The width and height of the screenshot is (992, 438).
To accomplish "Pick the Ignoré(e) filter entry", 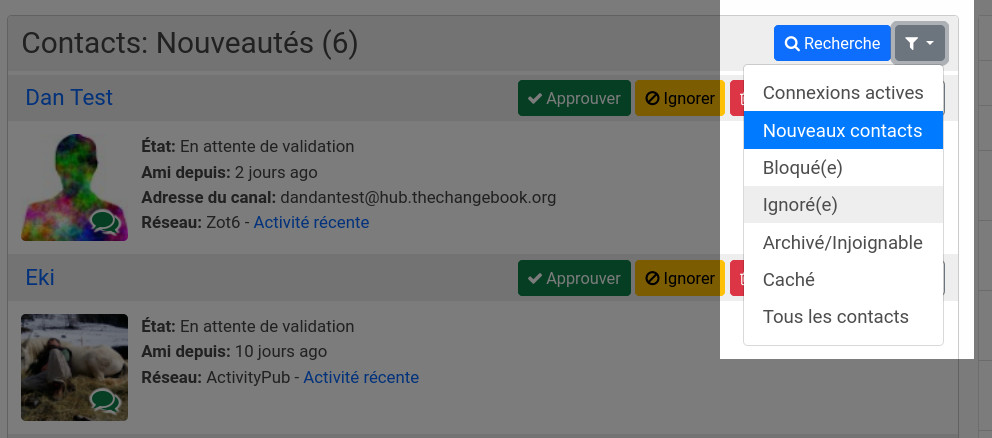I will [843, 205].
